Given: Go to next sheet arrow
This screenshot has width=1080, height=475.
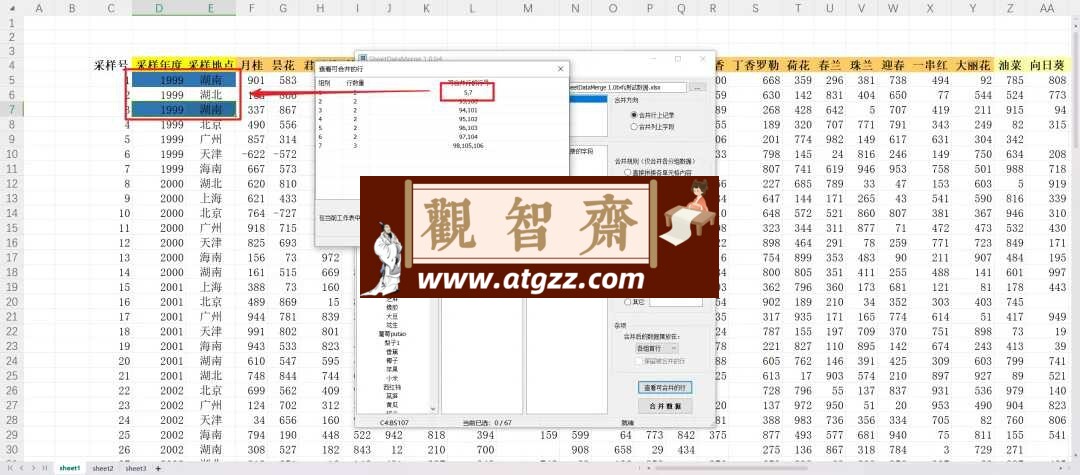Looking at the screenshot, I should [x=33, y=468].
